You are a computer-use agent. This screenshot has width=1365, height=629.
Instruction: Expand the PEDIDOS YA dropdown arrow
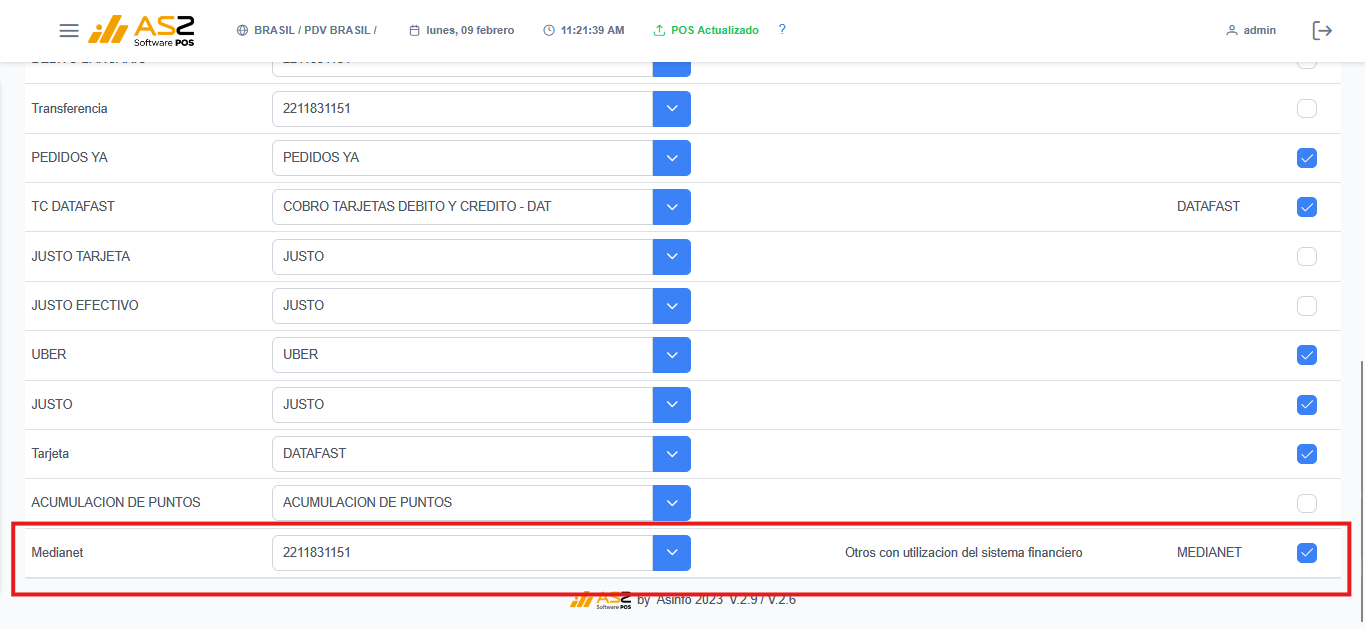tap(672, 158)
